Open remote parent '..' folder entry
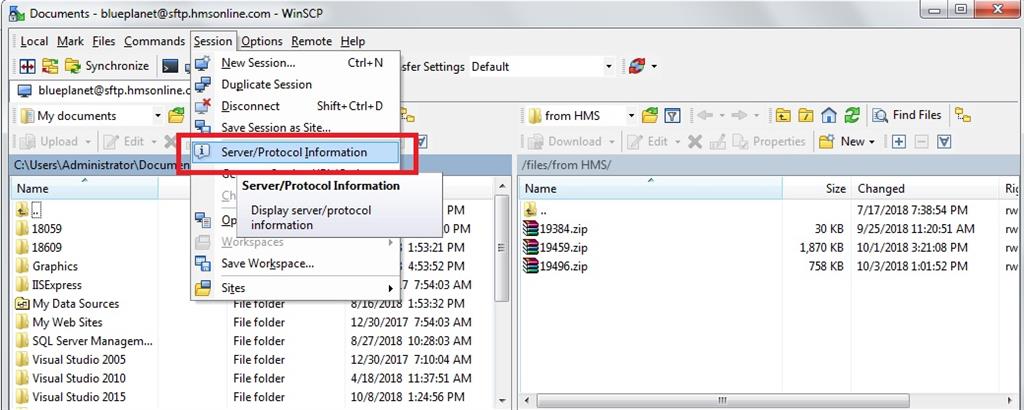Image resolution: width=1024 pixels, height=410 pixels. (x=537, y=210)
